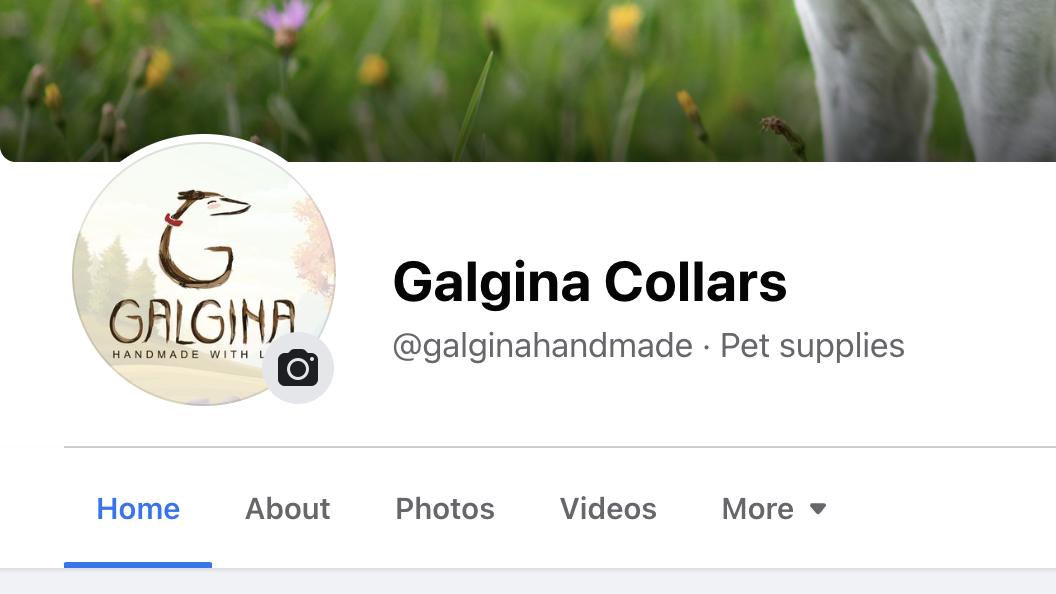The width and height of the screenshot is (1056, 594).
Task: Click the blue underline beneath Home
Action: point(138,565)
